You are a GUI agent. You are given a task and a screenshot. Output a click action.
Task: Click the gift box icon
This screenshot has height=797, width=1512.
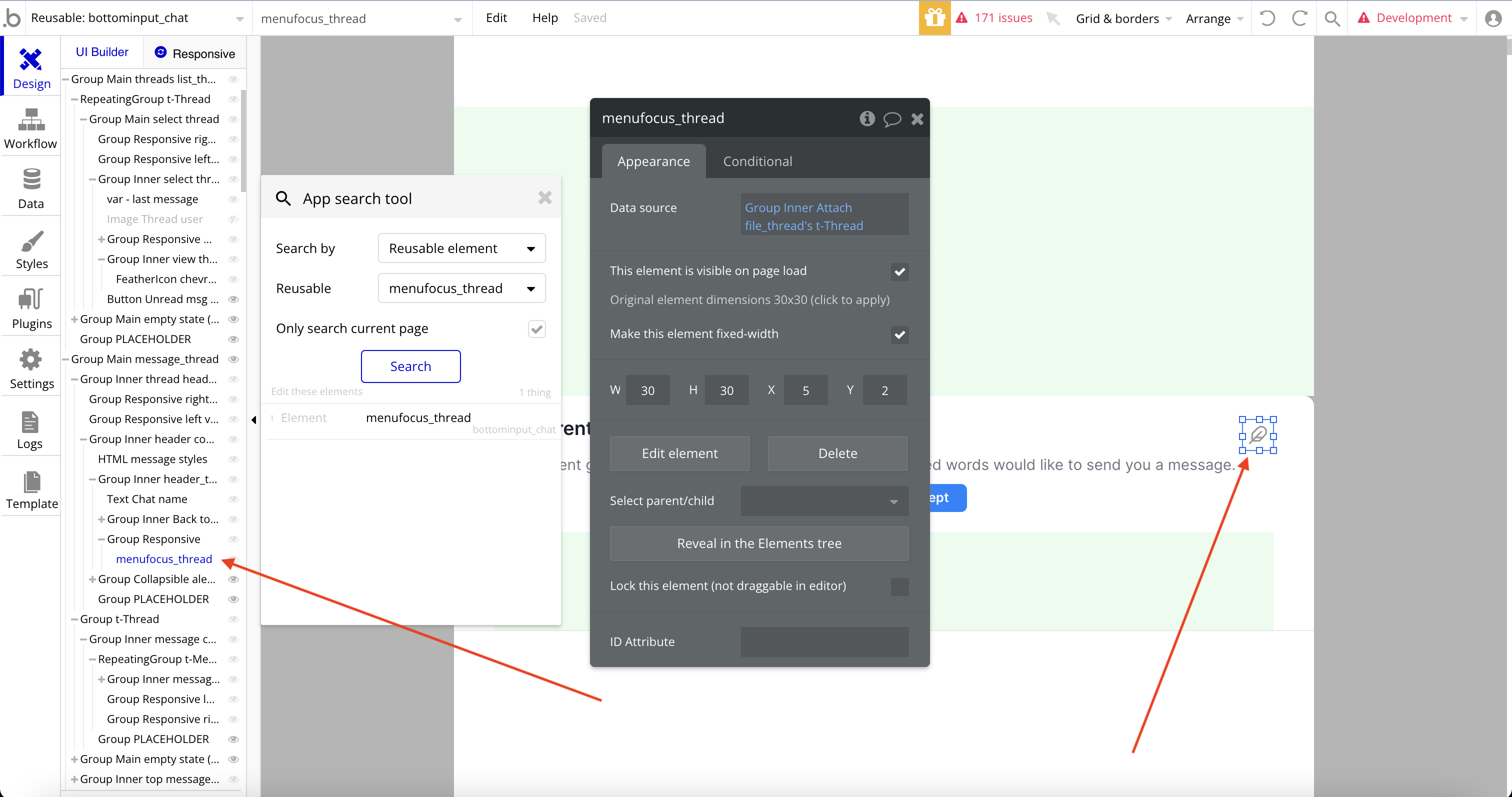pos(934,18)
